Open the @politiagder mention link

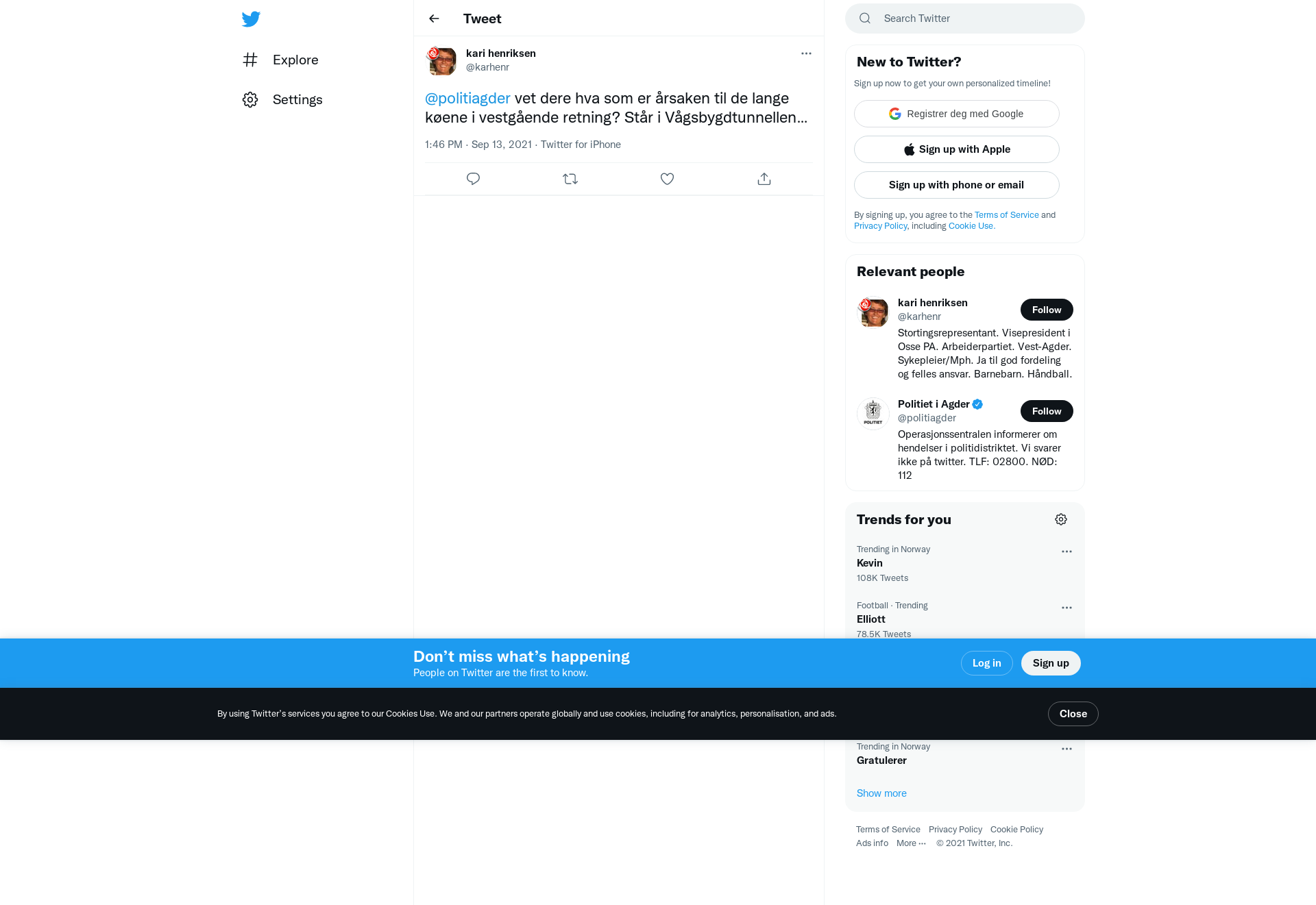(x=467, y=98)
